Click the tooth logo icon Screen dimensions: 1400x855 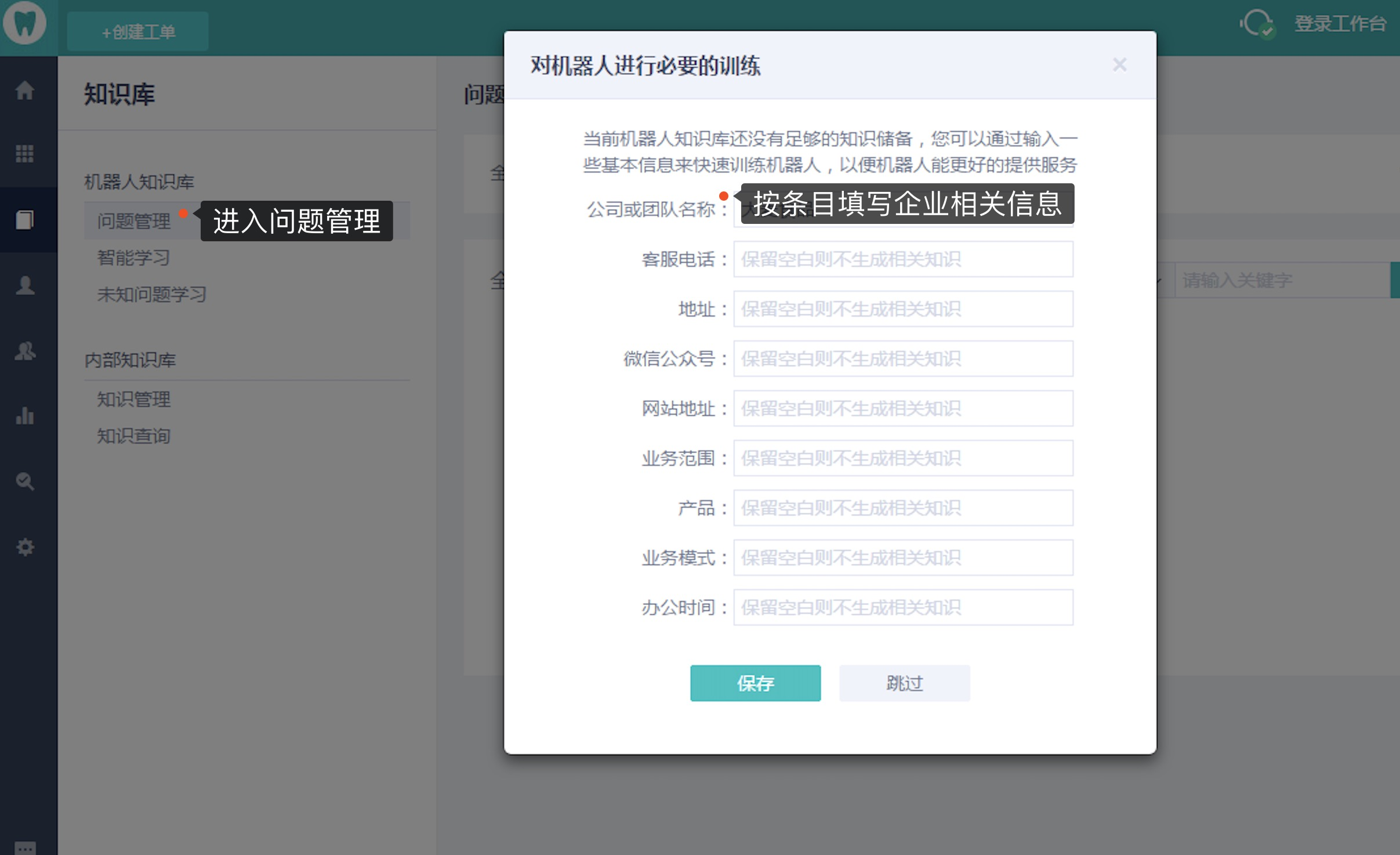coord(24,23)
